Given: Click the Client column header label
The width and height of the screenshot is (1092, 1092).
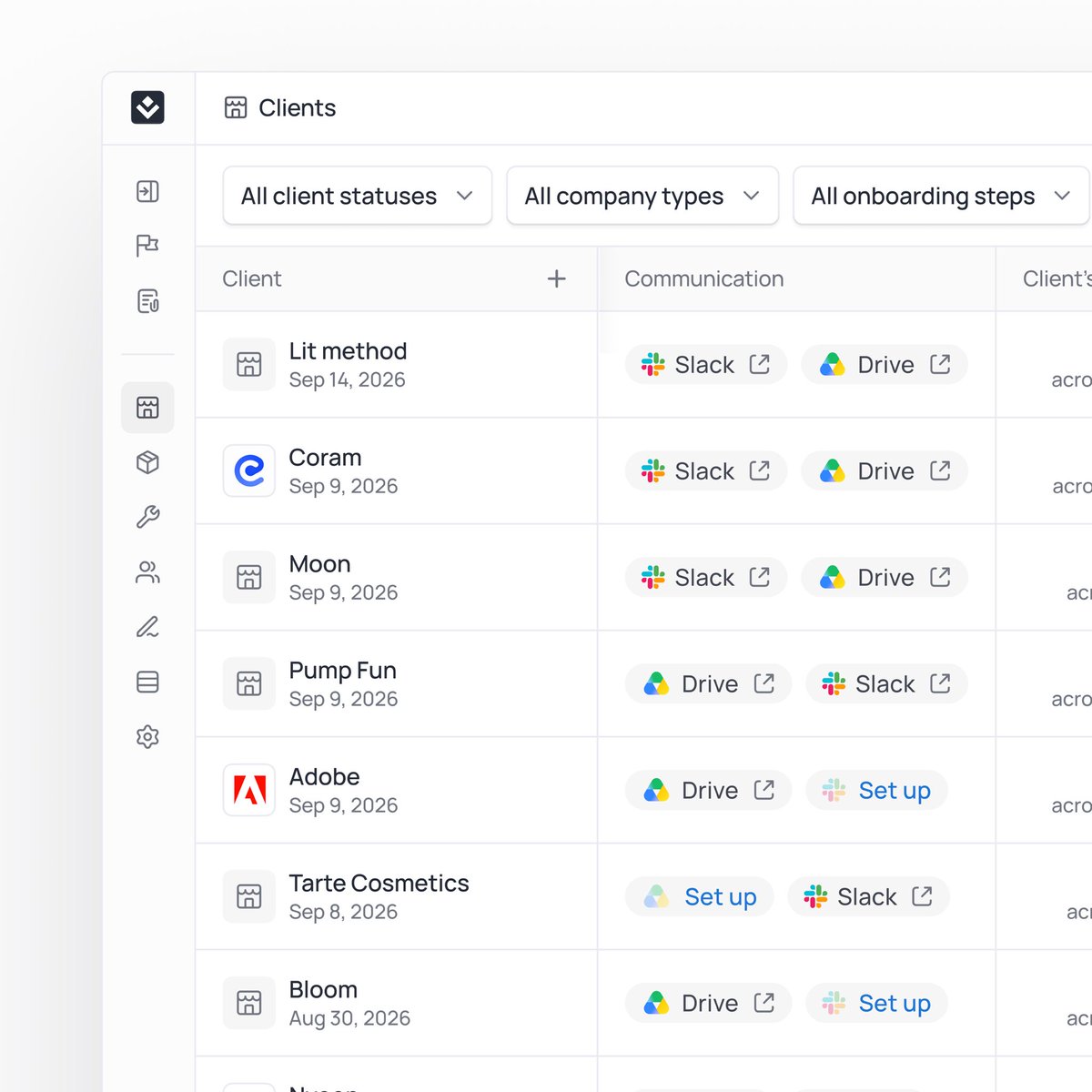Looking at the screenshot, I should coord(252,278).
